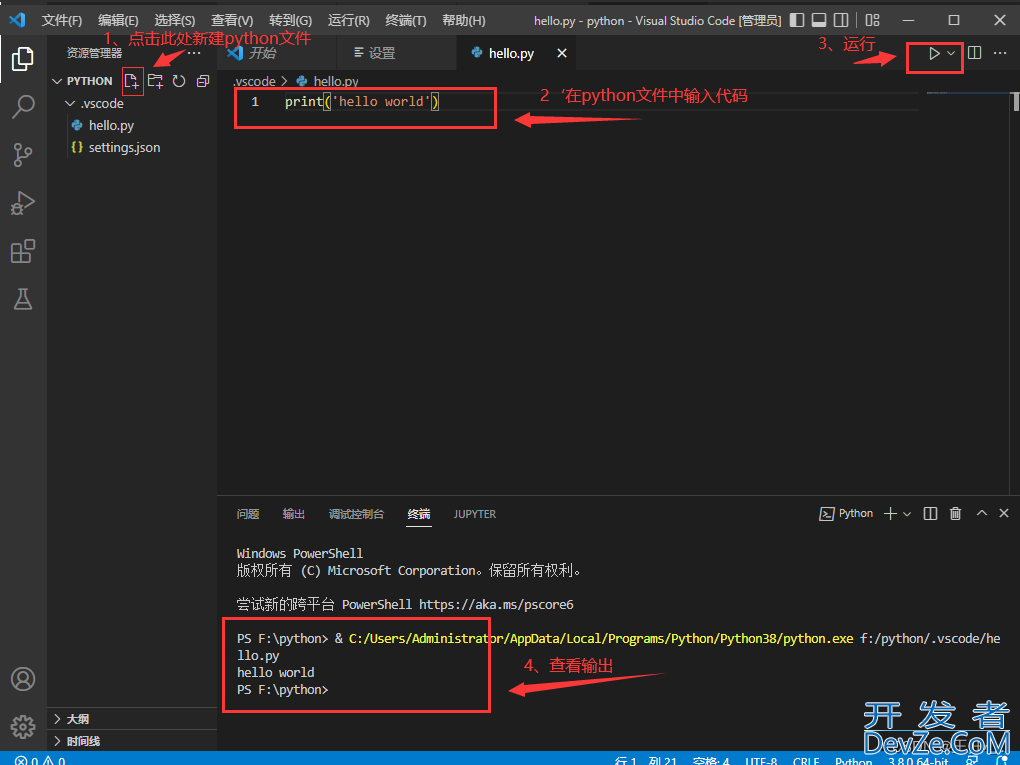Open the Testing flask view
The image size is (1020, 765).
click(23, 299)
